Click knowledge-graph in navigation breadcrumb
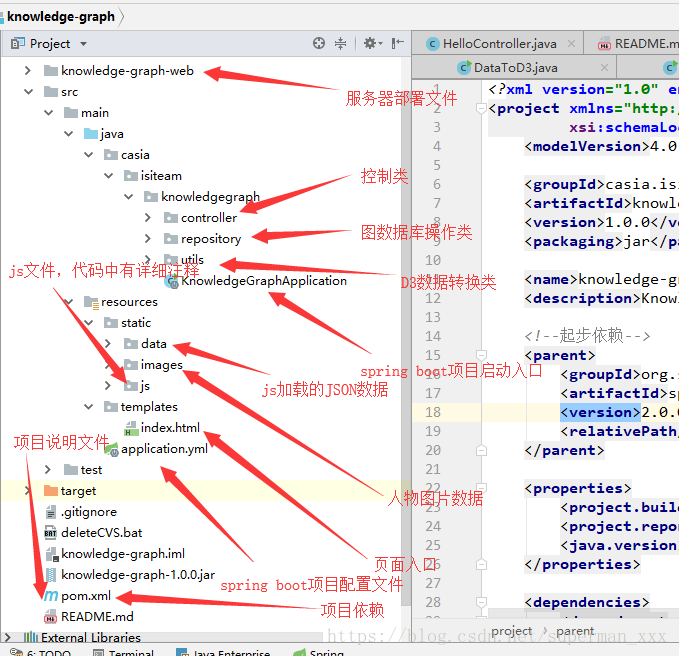Image resolution: width=679 pixels, height=656 pixels. (x=61, y=16)
